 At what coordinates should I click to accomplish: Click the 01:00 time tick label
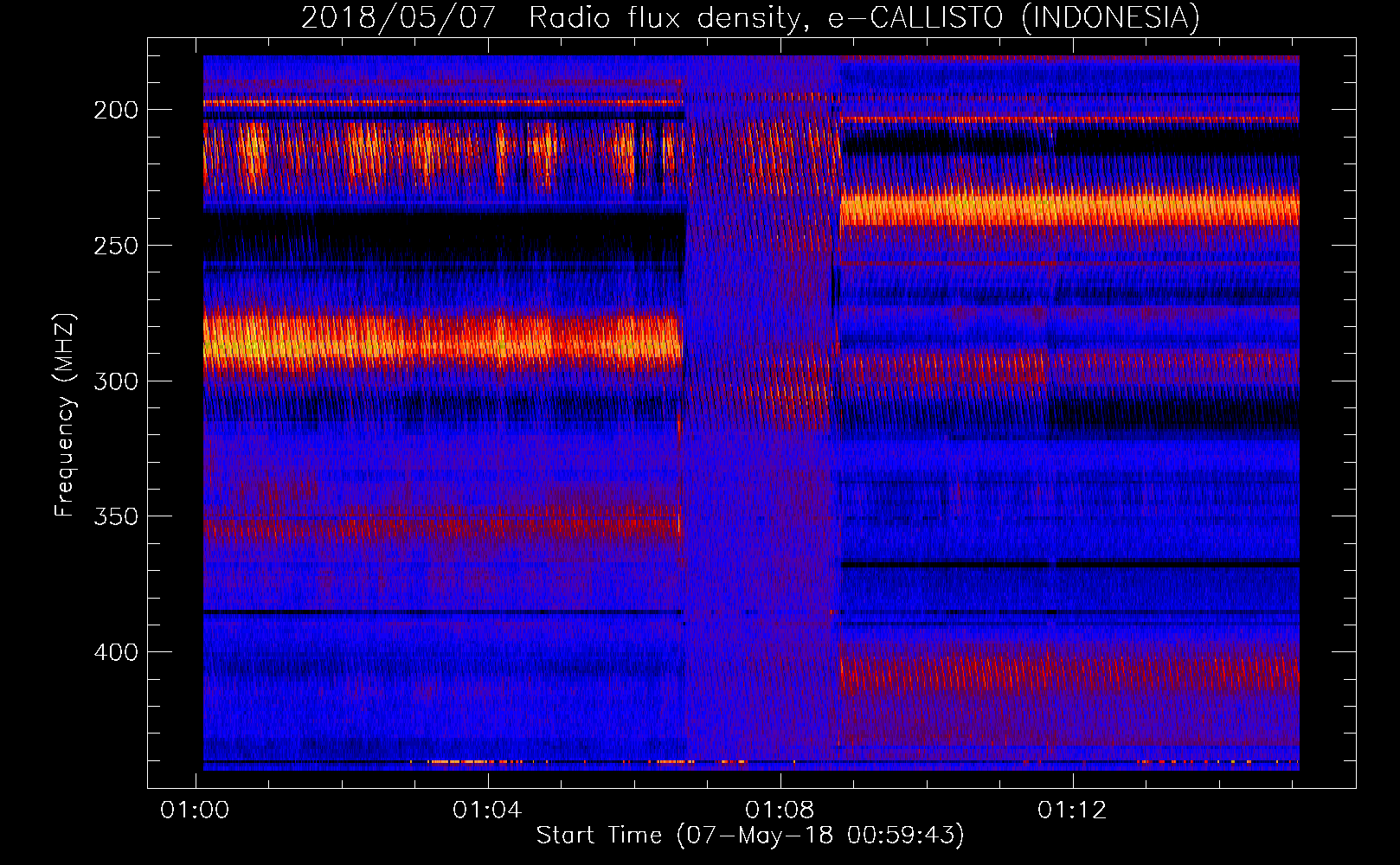tap(195, 810)
